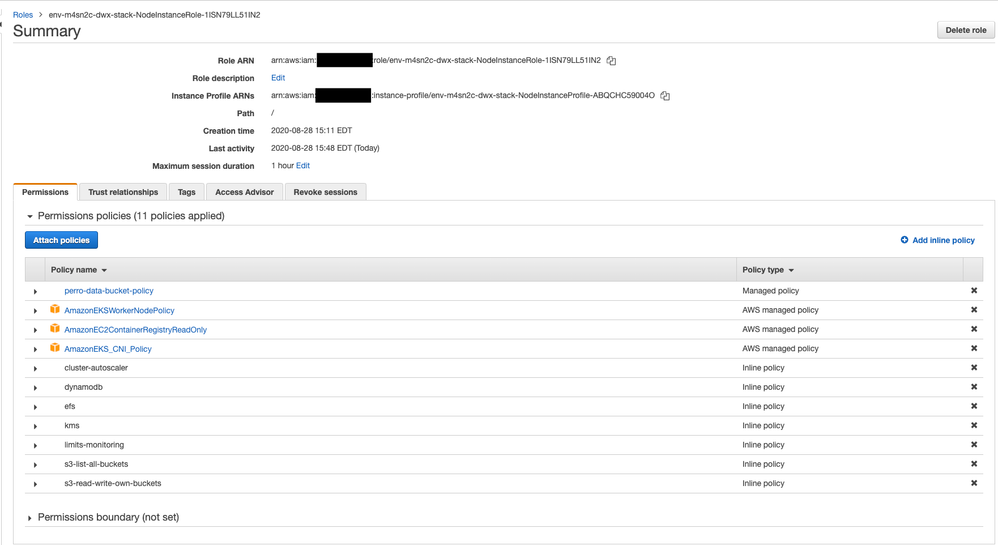The image size is (998, 545).
Task: Open the AmazonEKSWorkerNodePolicy link
Action: pyautogui.click(x=119, y=310)
